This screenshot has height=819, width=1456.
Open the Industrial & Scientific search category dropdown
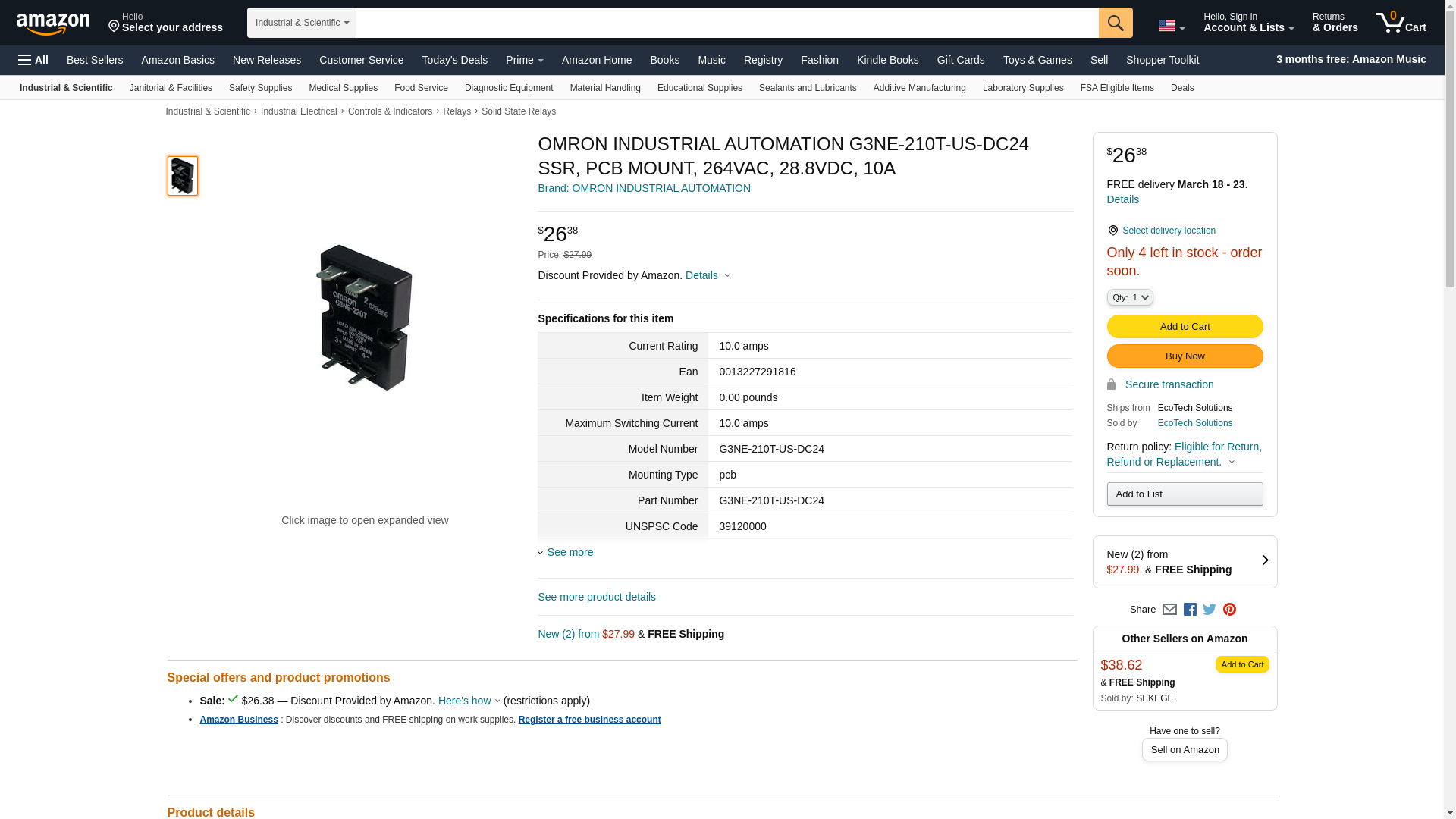click(302, 23)
